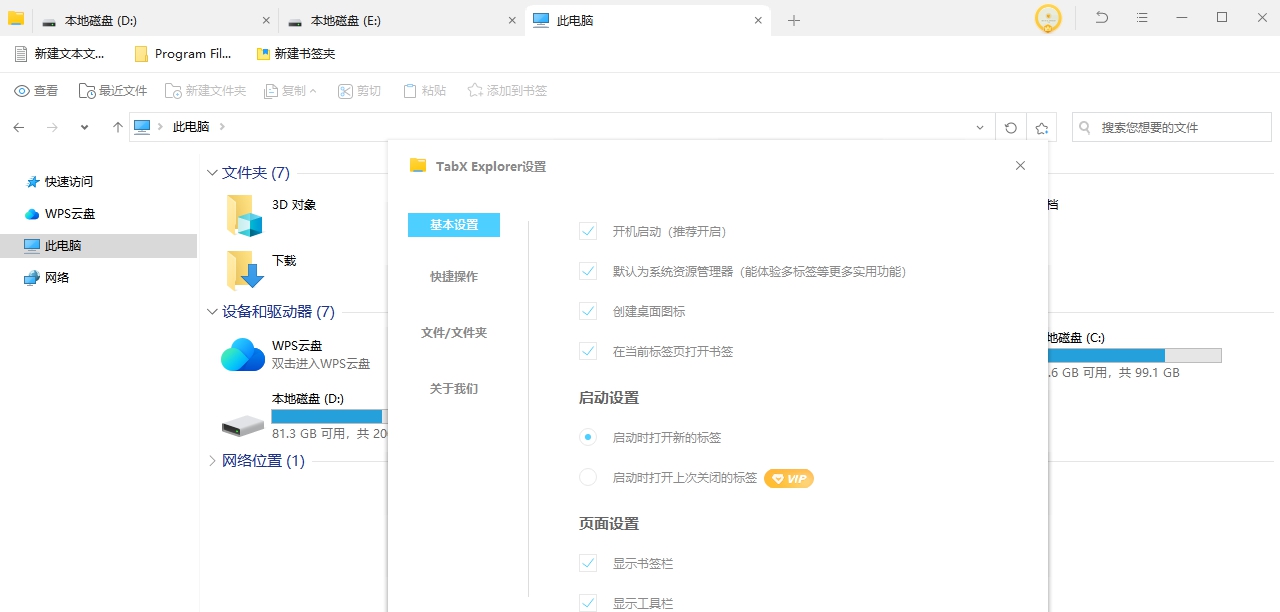Select 启动时打开上次关闭的标签 radio button

588,477
